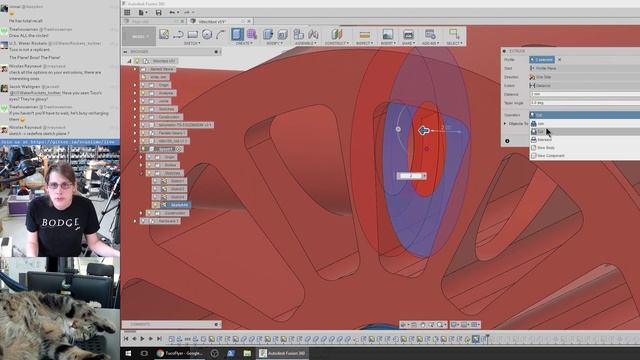Open the Extent Distance dropdown
The width and height of the screenshot is (640, 360).
coord(584,85)
